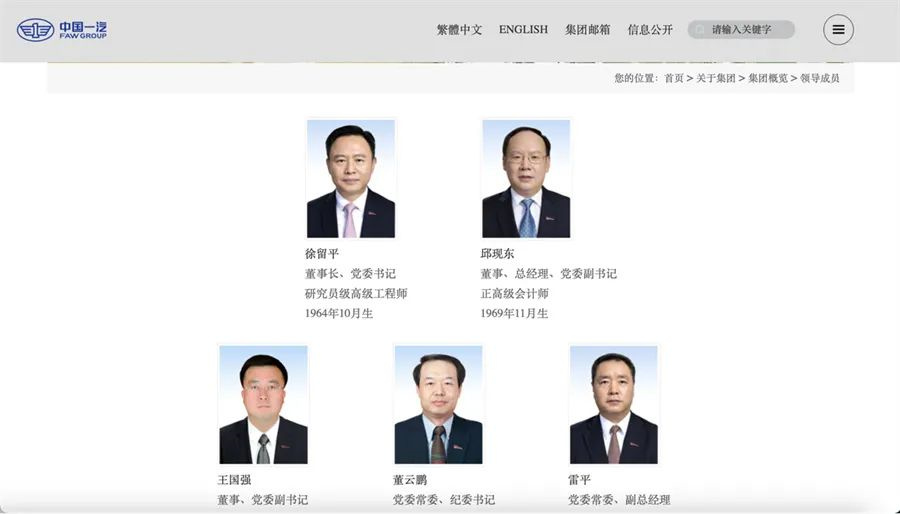Viewport: 900px width, 514px height.
Task: Select the name 董云鹏
Action: tap(410, 480)
